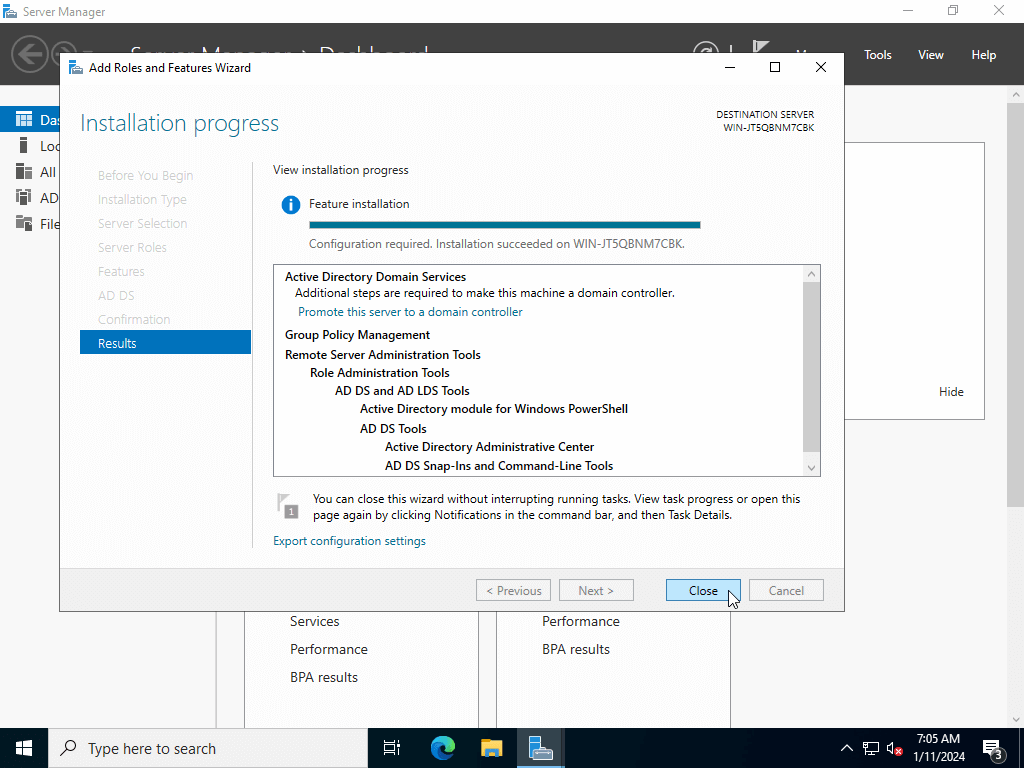
Task: Maximize the Add Roles and Features Wizard
Action: pyautogui.click(x=775, y=67)
